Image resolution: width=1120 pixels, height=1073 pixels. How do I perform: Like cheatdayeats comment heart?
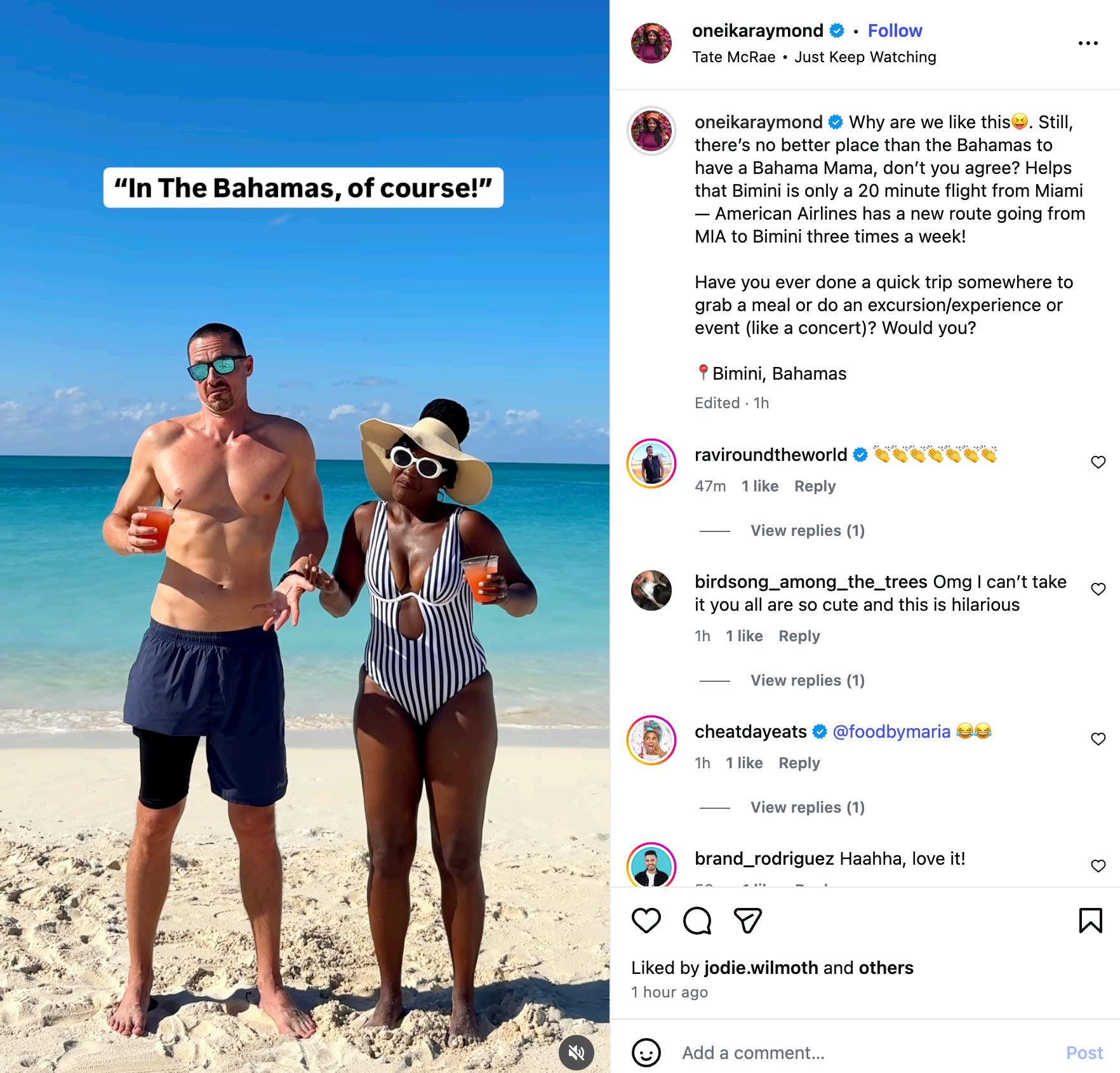pos(1098,739)
